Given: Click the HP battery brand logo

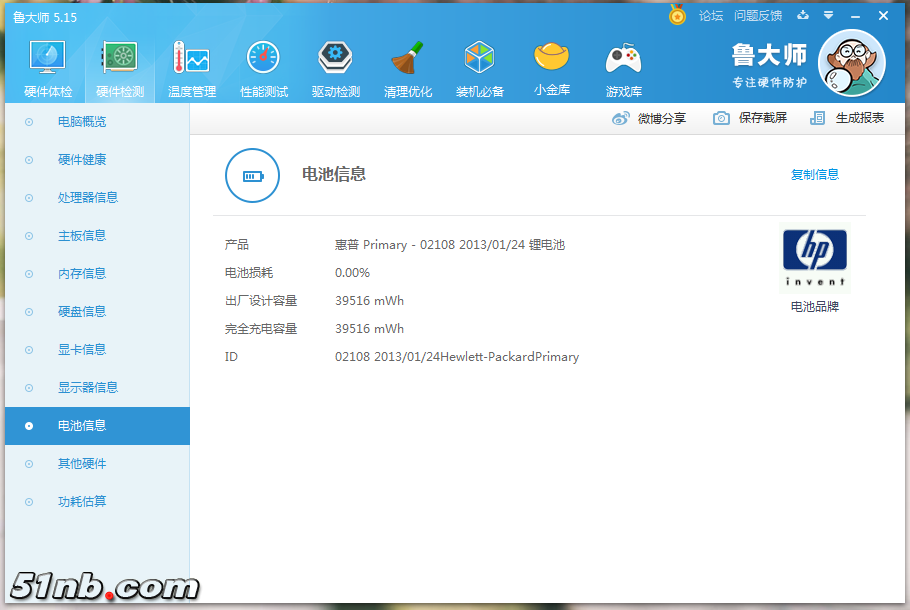Looking at the screenshot, I should (814, 258).
